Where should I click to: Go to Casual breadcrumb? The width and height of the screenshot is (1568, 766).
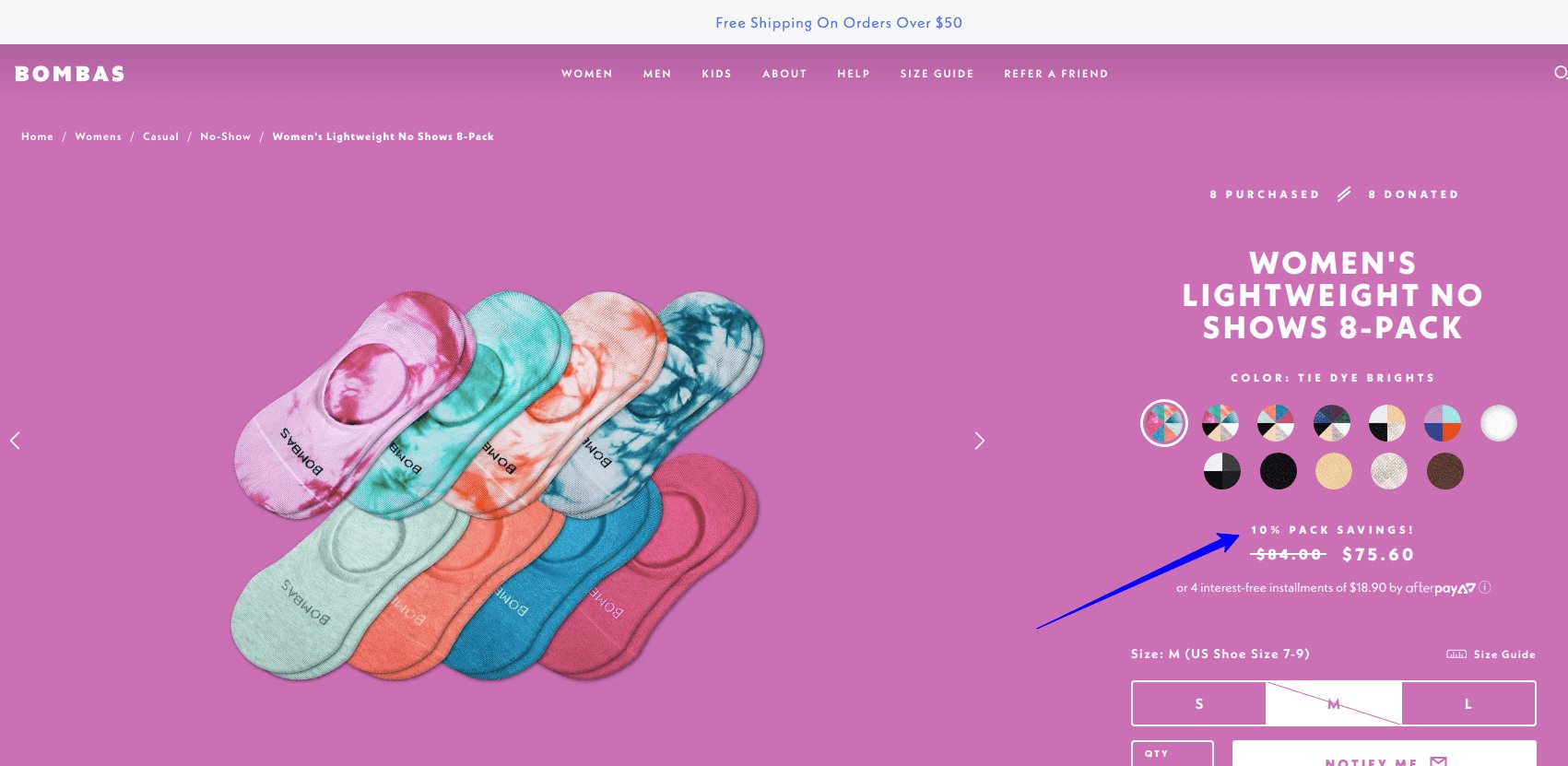point(160,136)
